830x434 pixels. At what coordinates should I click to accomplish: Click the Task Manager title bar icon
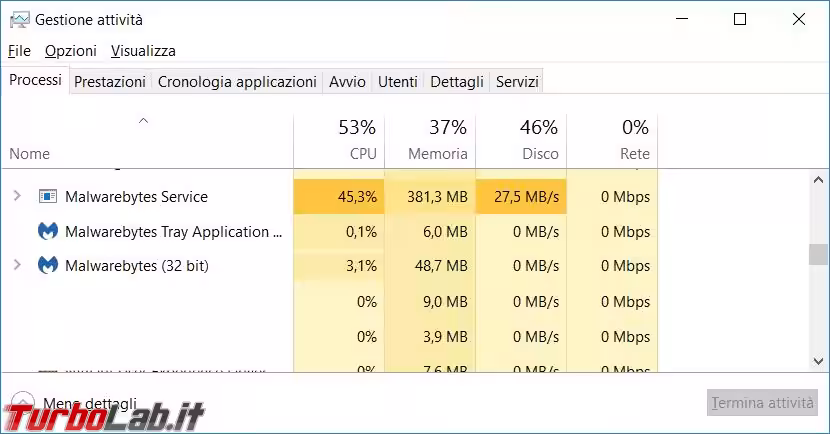point(18,19)
